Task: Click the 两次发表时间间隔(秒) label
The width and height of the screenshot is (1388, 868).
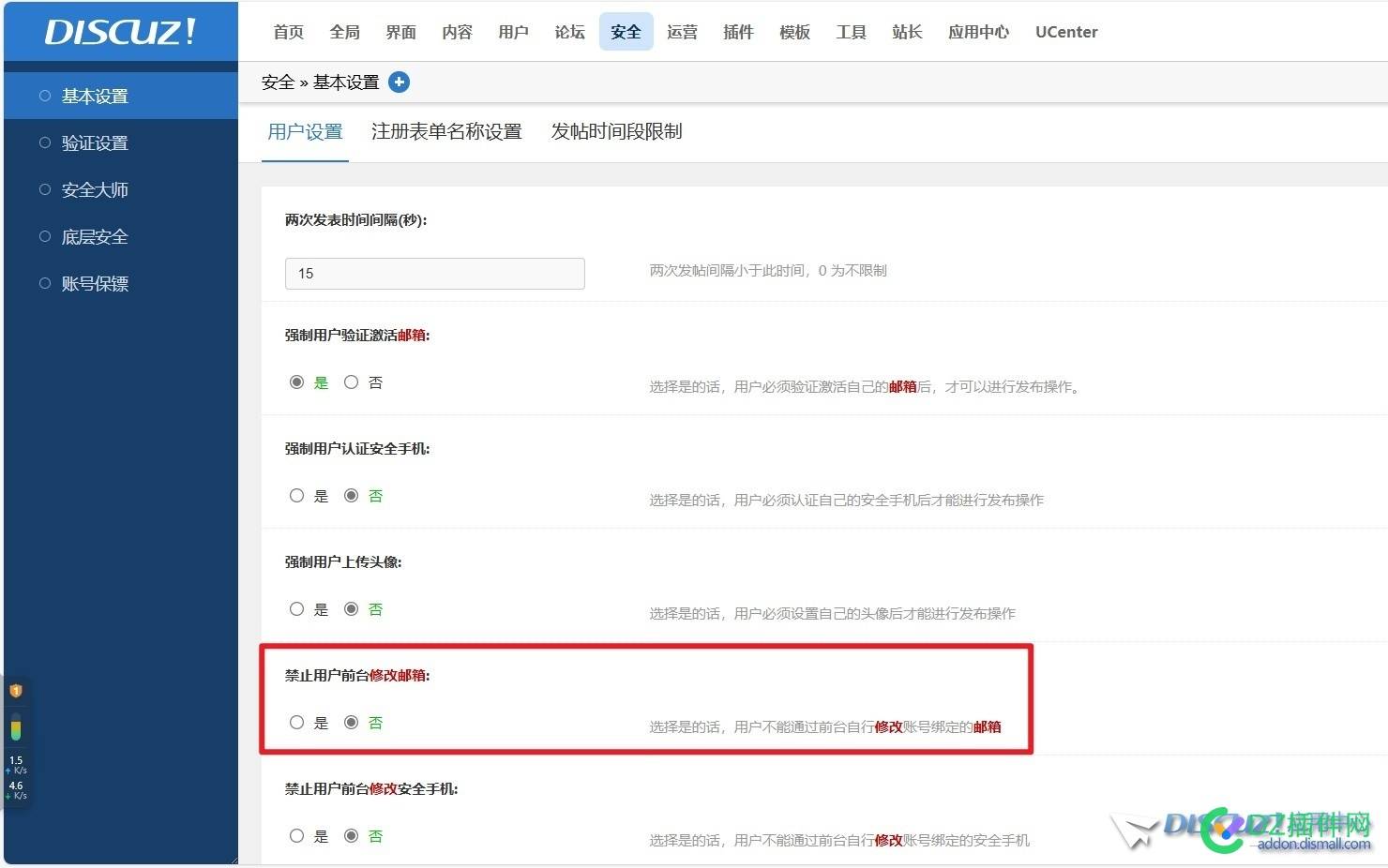Action: pyautogui.click(x=356, y=220)
